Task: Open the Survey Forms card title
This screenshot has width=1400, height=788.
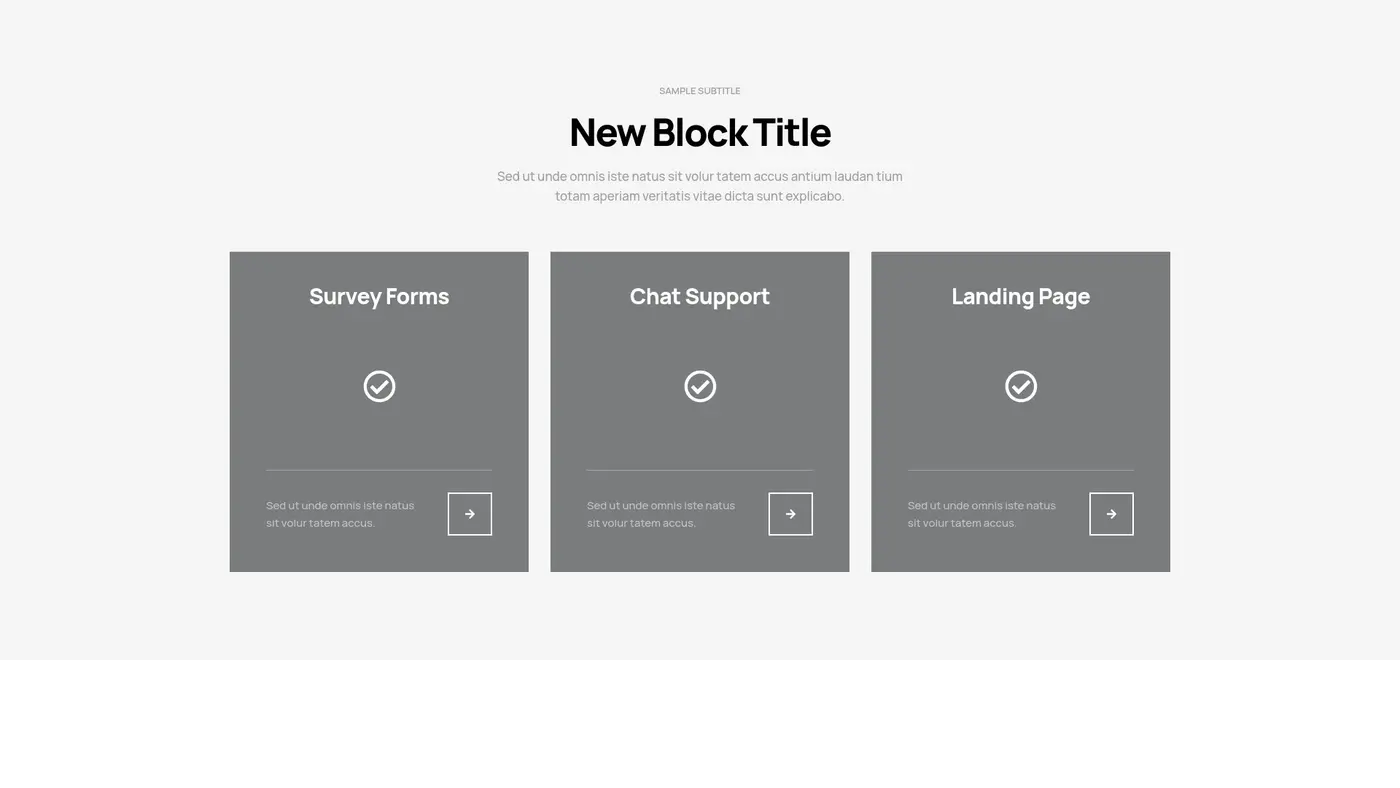Action: pyautogui.click(x=379, y=296)
